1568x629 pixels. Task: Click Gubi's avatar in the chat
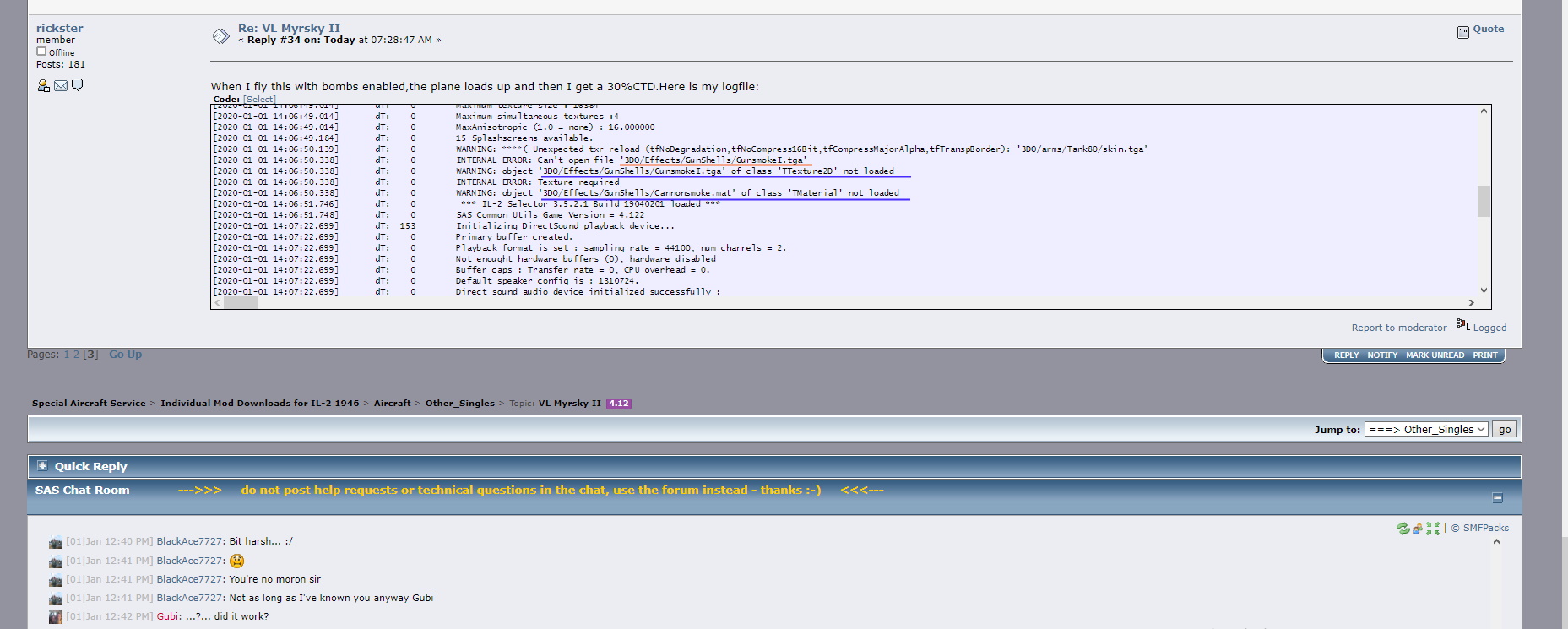56,617
